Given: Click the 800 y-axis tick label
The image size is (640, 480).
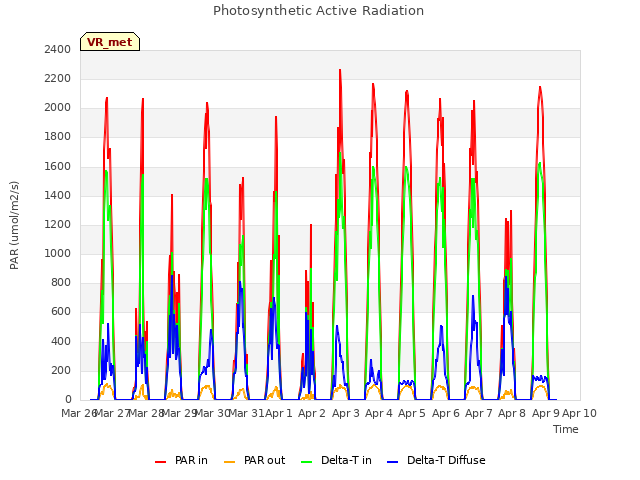Looking at the screenshot, I should (61, 282).
